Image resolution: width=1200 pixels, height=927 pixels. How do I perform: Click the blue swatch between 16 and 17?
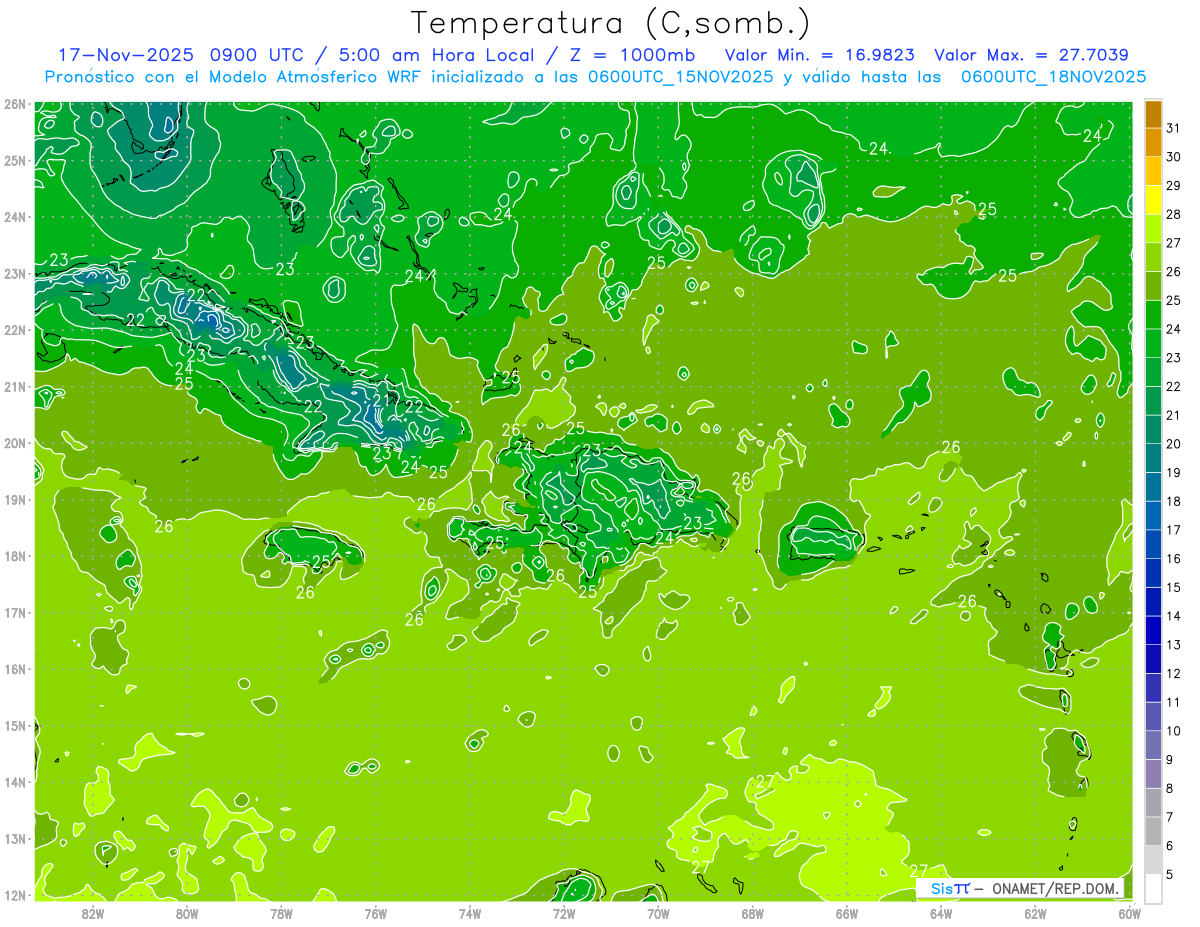[x=1153, y=545]
